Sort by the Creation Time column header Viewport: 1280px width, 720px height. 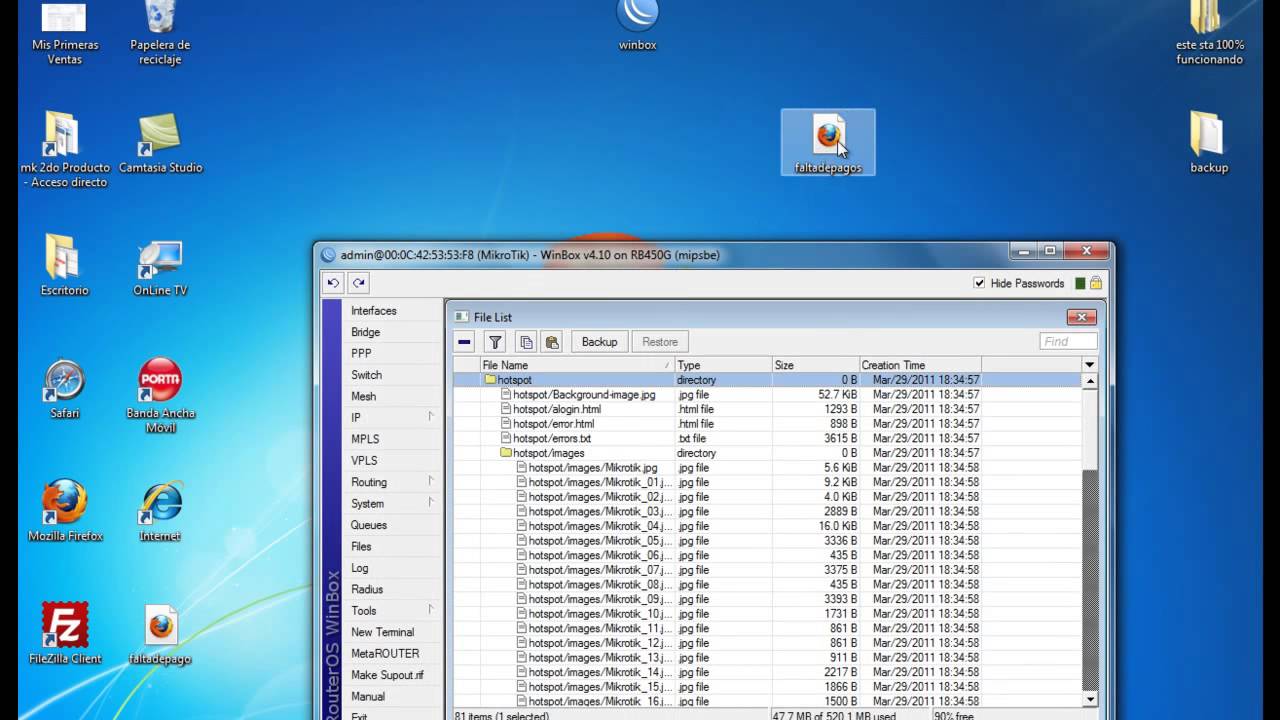(x=920, y=365)
